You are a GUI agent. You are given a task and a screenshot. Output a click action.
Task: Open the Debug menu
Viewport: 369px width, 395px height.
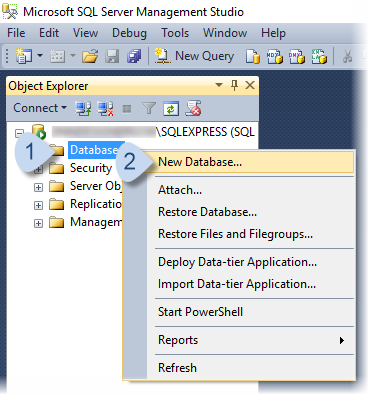pyautogui.click(x=129, y=33)
